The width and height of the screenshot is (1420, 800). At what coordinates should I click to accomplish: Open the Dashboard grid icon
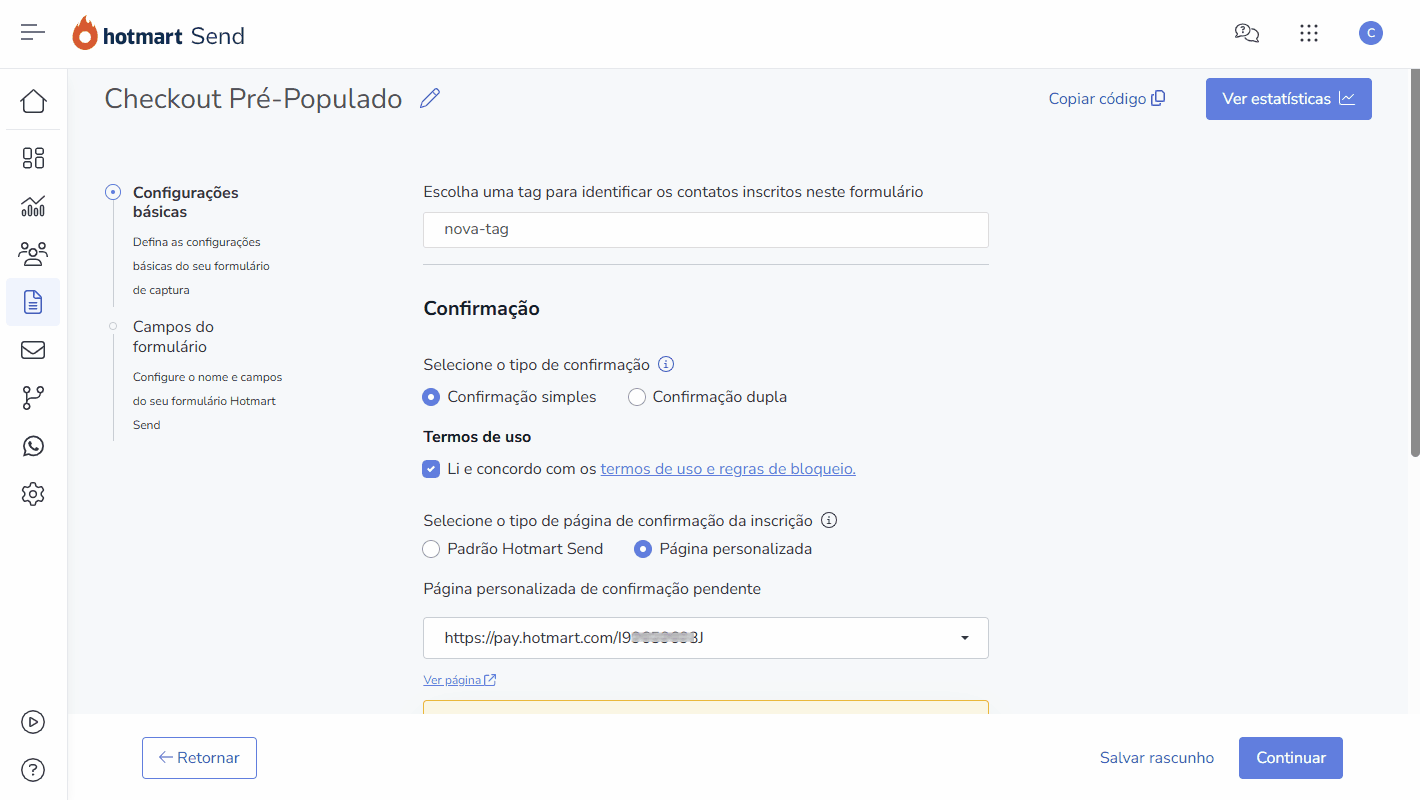[33, 158]
